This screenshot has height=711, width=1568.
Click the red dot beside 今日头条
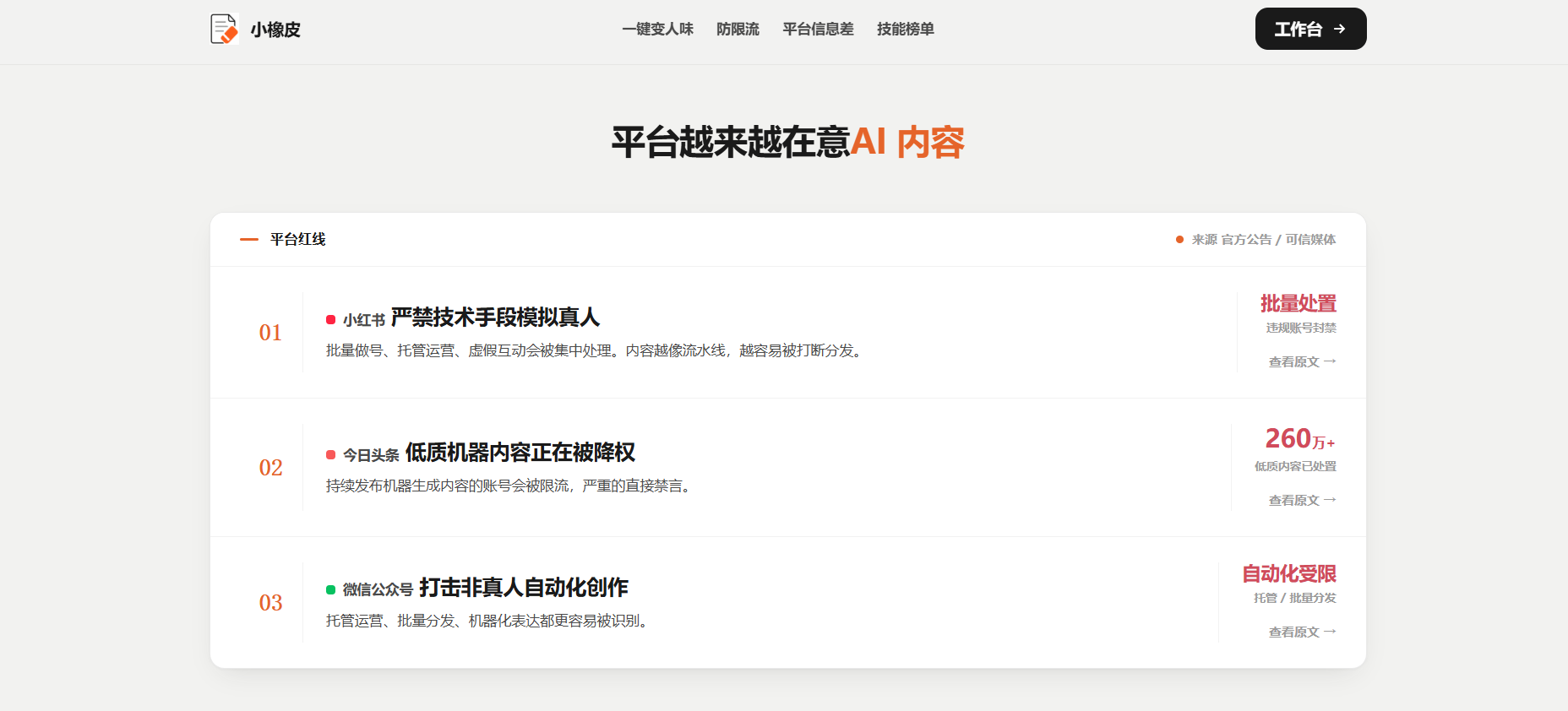[331, 454]
